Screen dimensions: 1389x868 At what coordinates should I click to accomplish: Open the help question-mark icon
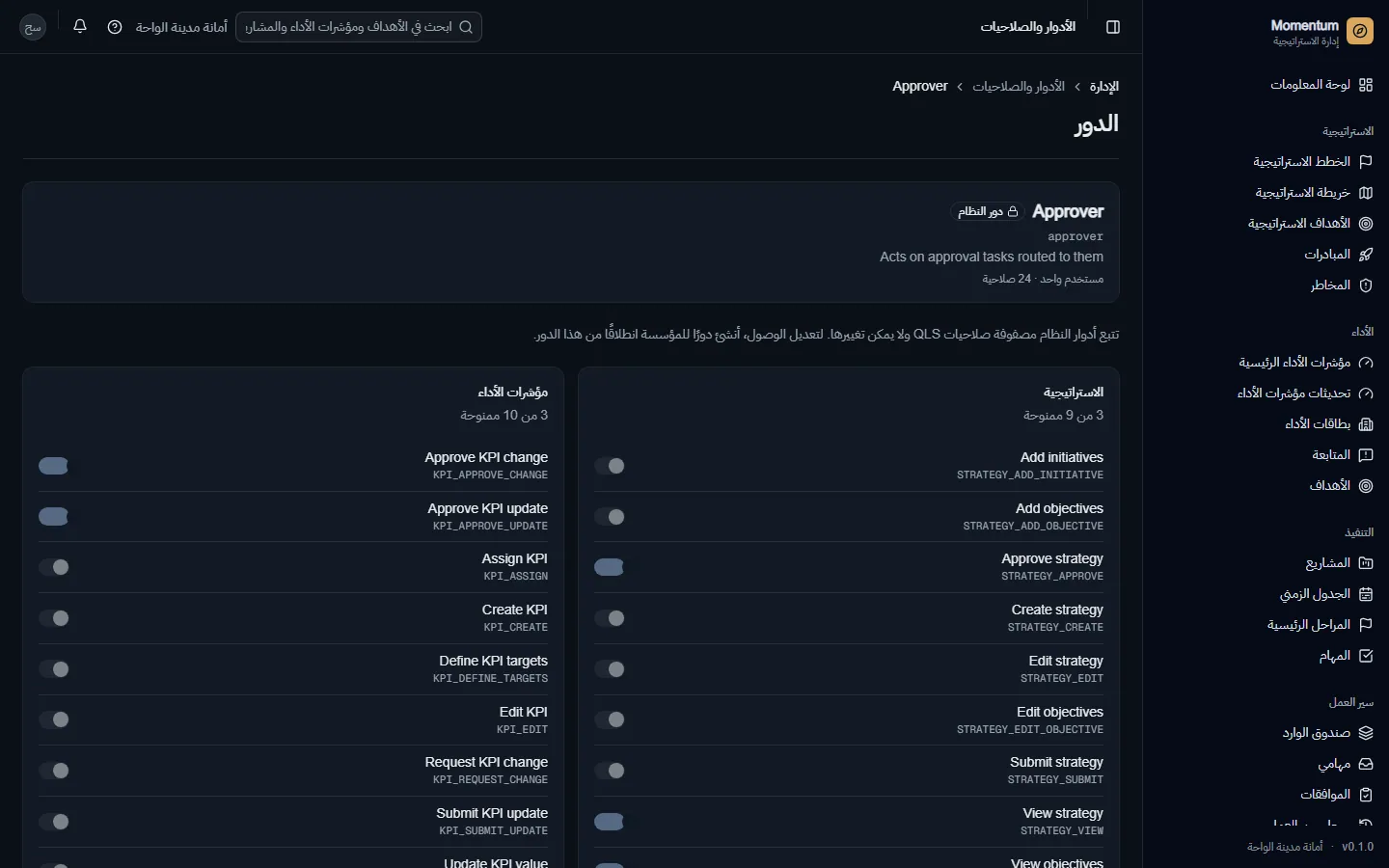pos(115,27)
